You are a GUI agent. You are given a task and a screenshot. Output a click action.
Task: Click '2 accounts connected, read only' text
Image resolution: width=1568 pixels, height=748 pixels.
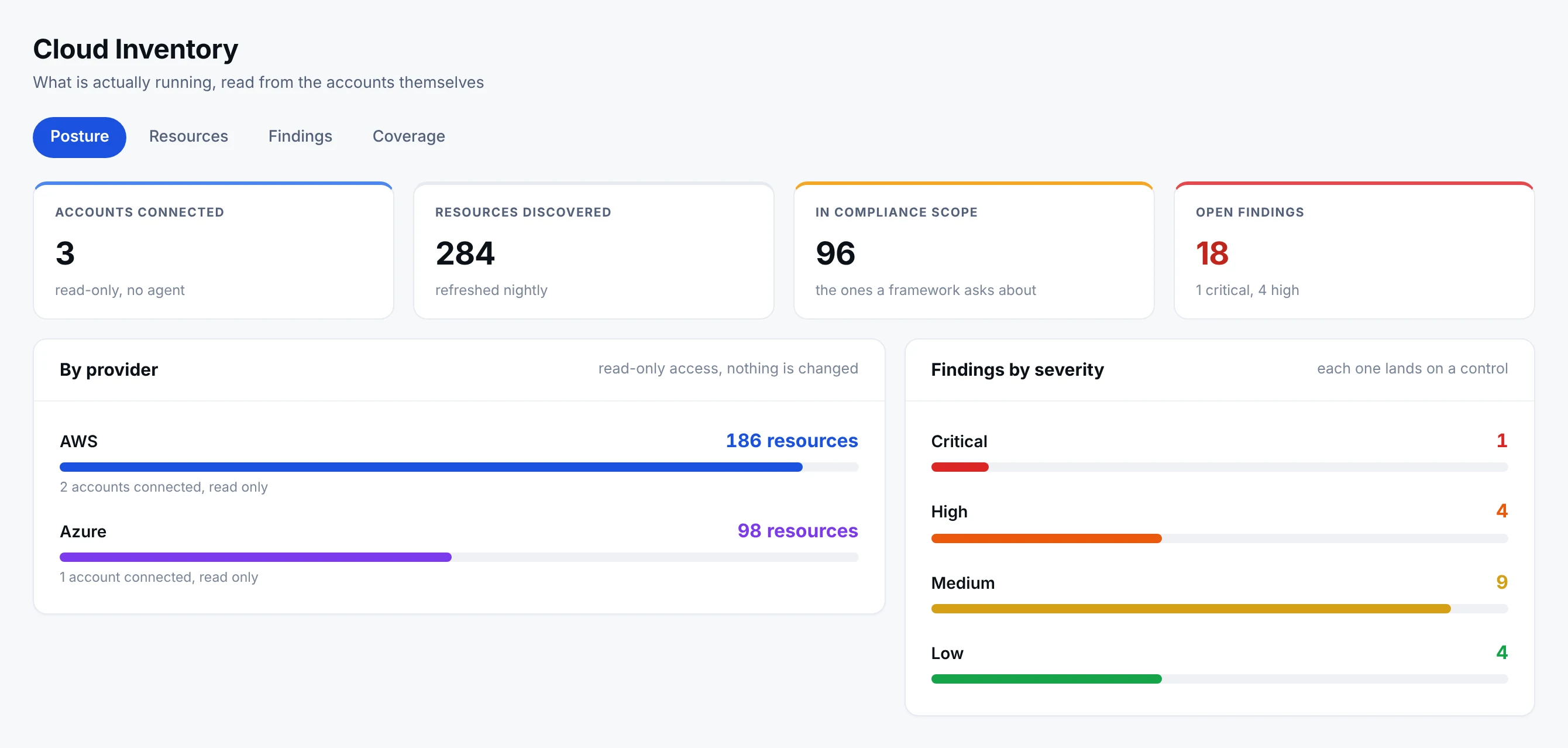coord(164,488)
